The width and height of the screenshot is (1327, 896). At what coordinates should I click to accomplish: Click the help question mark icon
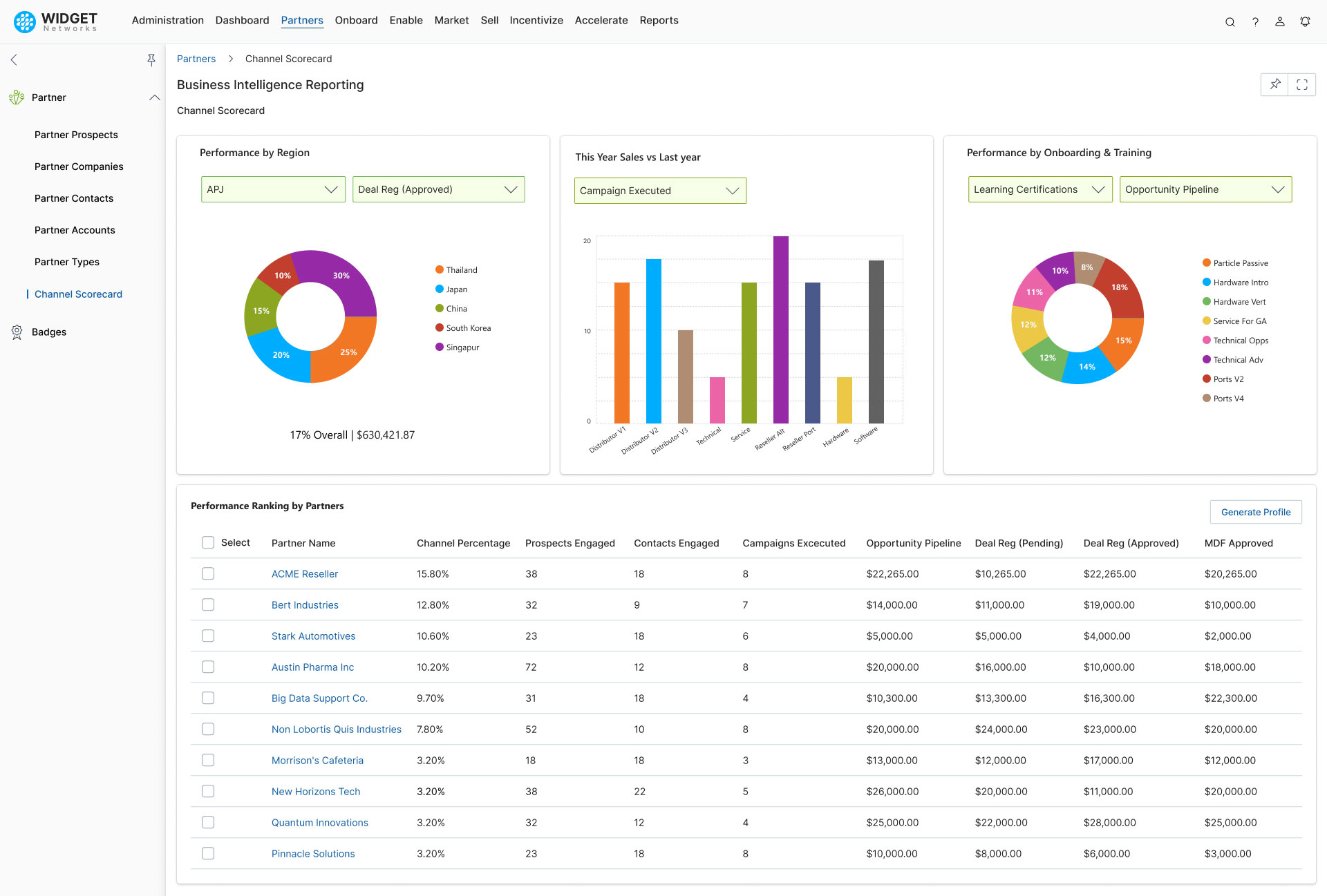tap(1256, 21)
